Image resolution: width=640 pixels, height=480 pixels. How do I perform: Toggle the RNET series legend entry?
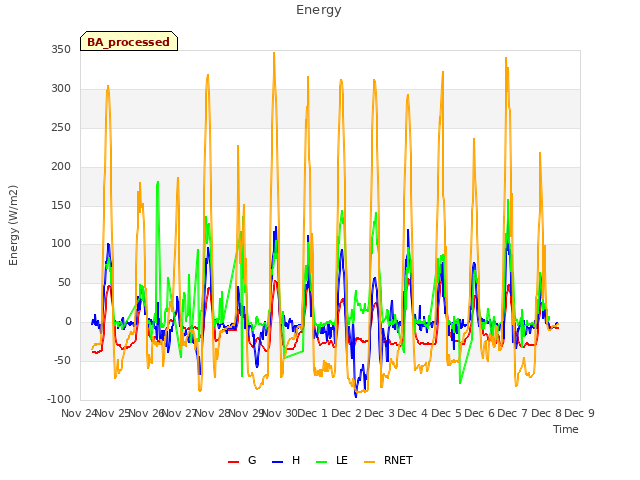pos(388,460)
